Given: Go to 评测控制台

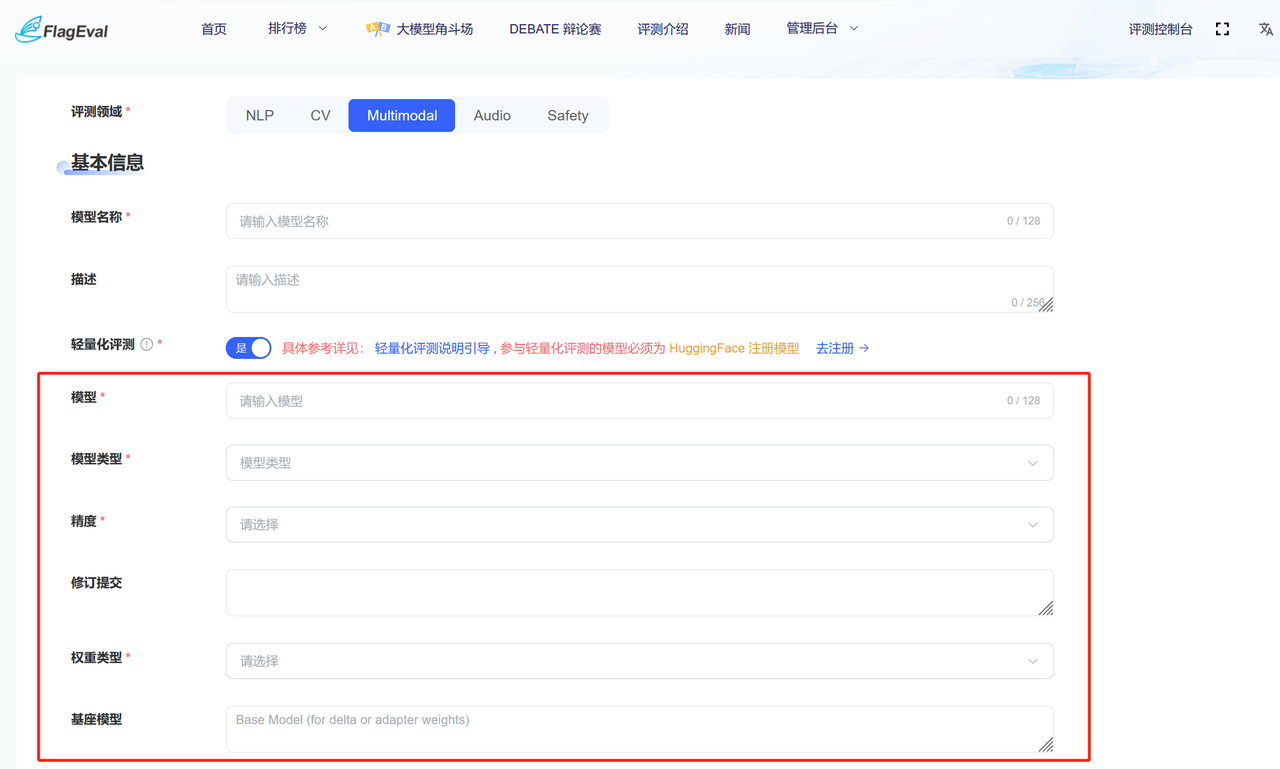Looking at the screenshot, I should [1160, 29].
